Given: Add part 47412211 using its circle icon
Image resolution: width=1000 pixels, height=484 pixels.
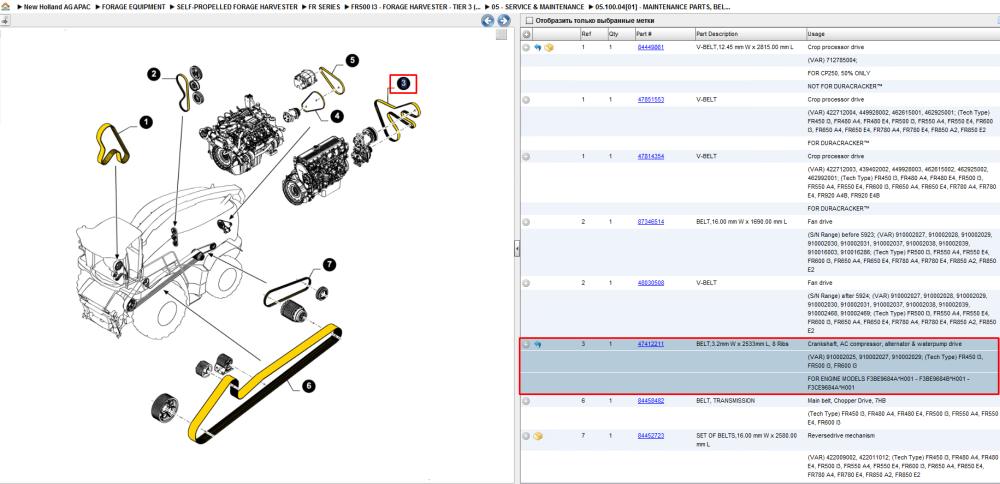Looking at the screenshot, I should point(526,344).
